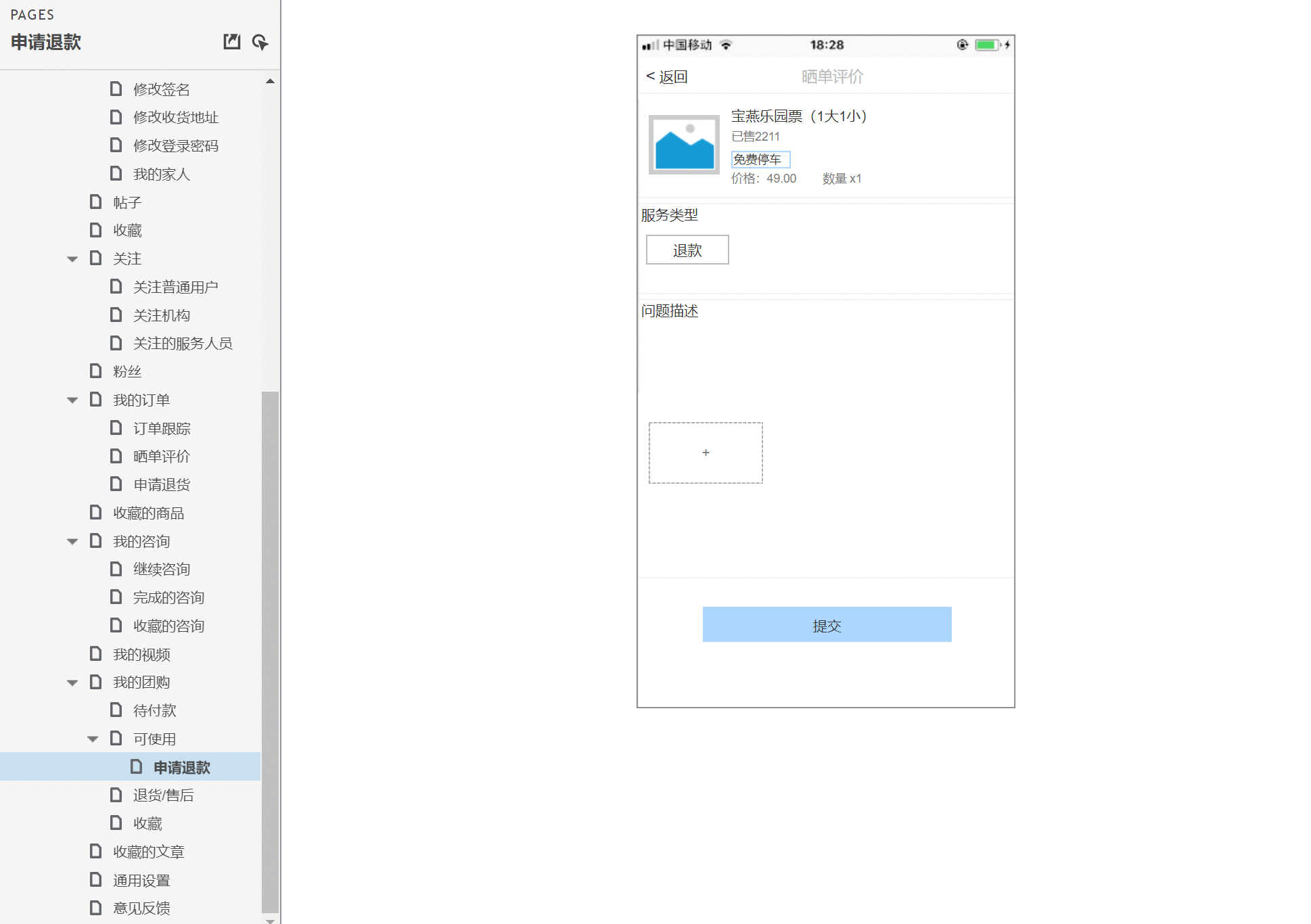
Task: Open the 完成的咨询 page
Action: point(169,597)
